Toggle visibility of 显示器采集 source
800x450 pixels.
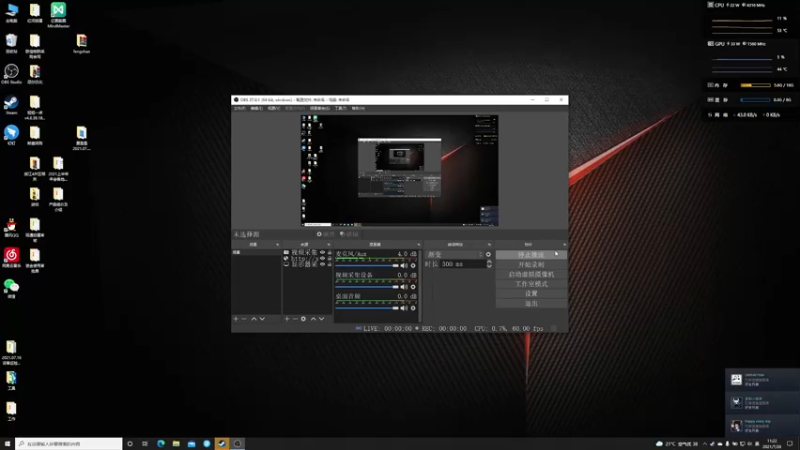[x=322, y=264]
